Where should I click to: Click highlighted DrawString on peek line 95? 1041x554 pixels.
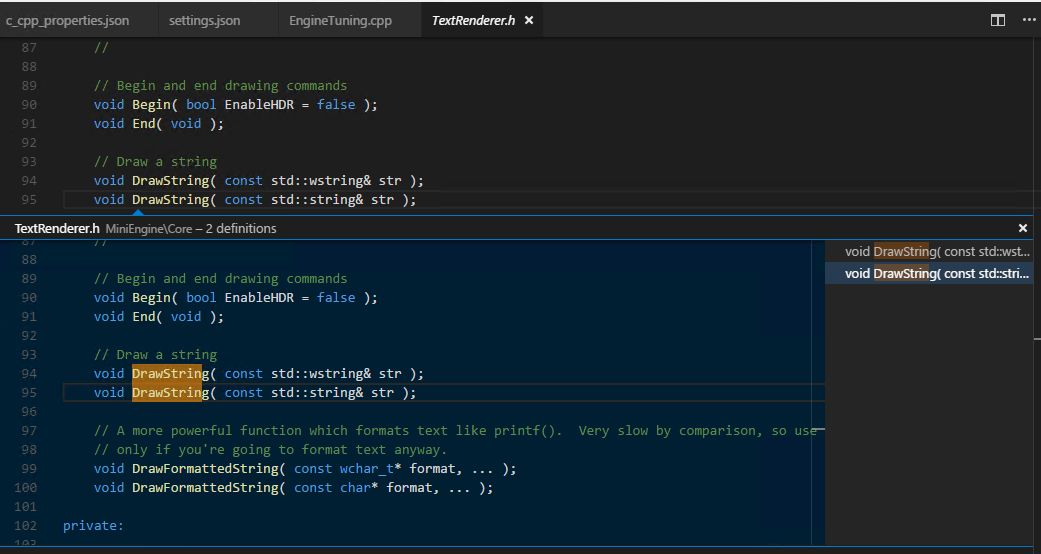tap(167, 393)
